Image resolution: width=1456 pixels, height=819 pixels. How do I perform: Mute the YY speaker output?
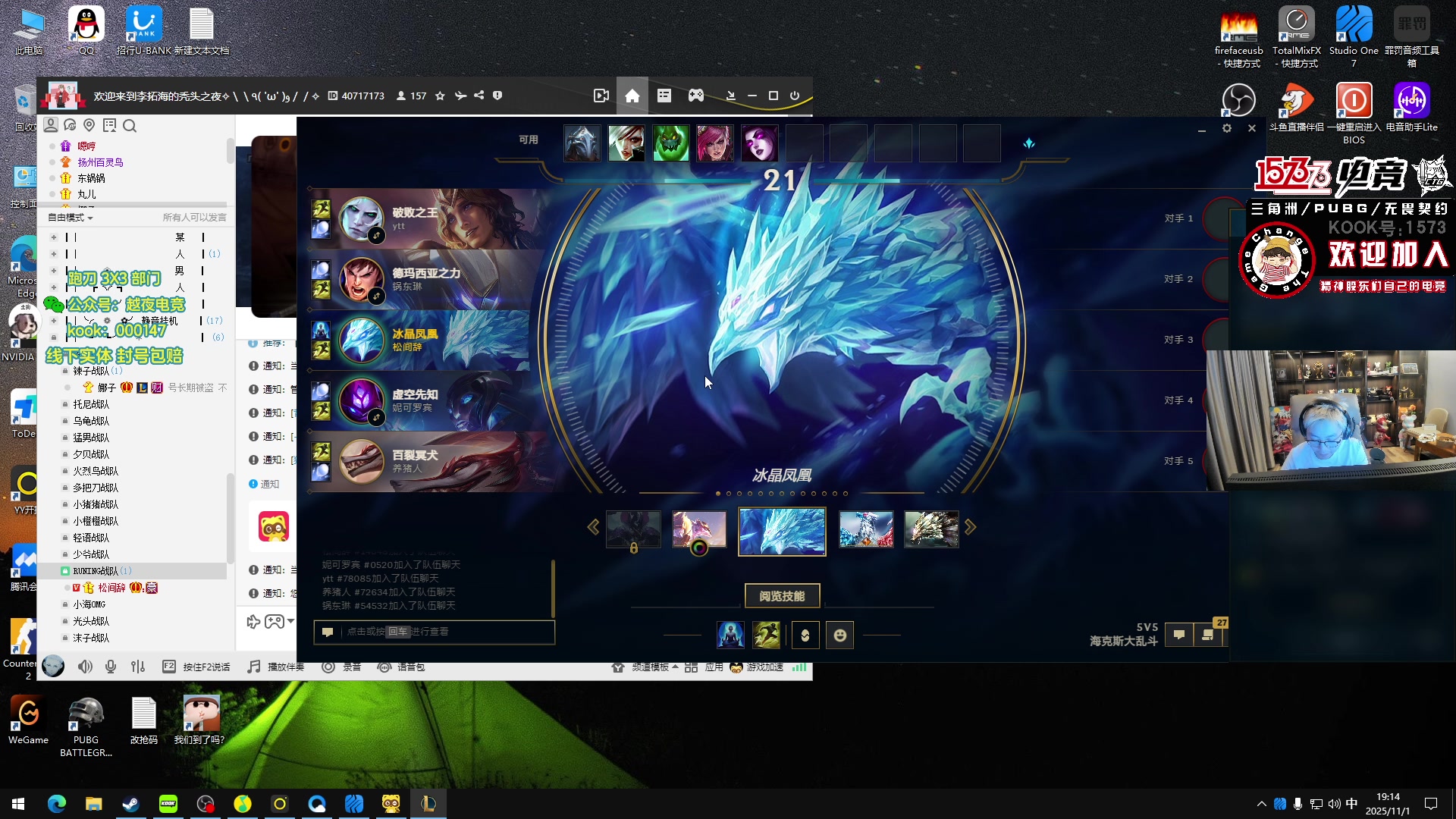(x=85, y=667)
